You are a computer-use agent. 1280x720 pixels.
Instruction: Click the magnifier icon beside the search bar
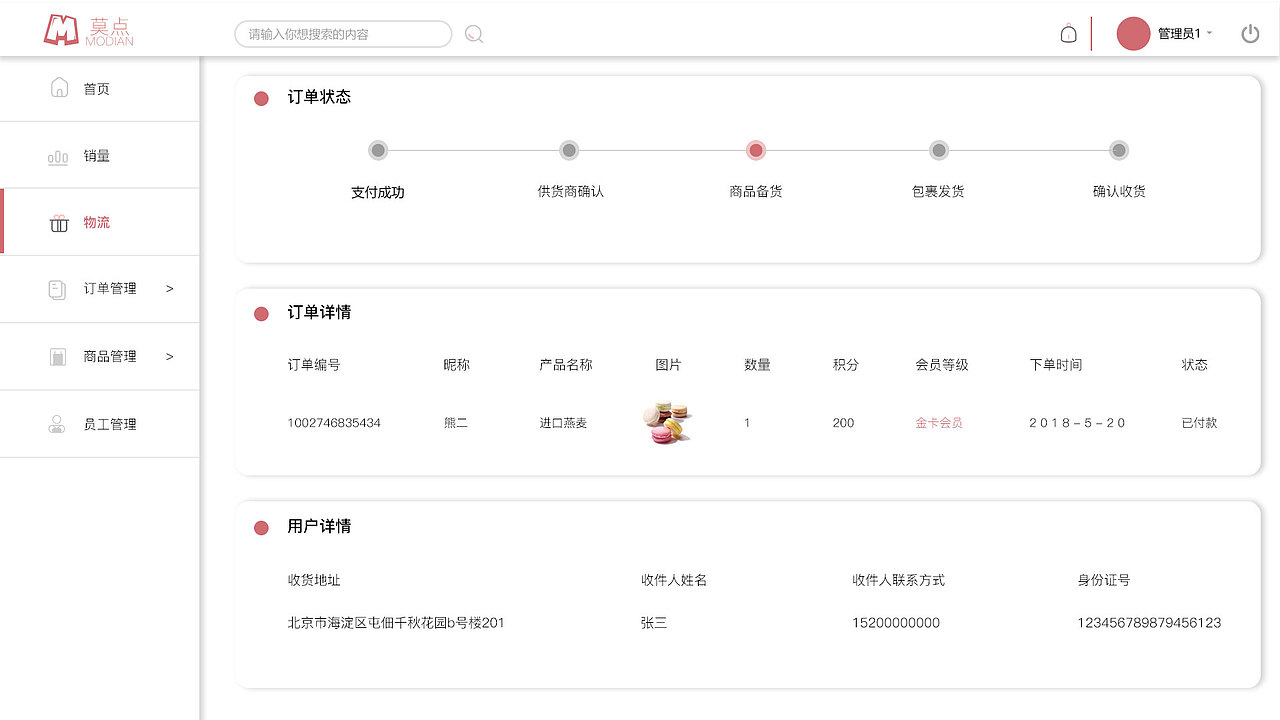pos(472,33)
